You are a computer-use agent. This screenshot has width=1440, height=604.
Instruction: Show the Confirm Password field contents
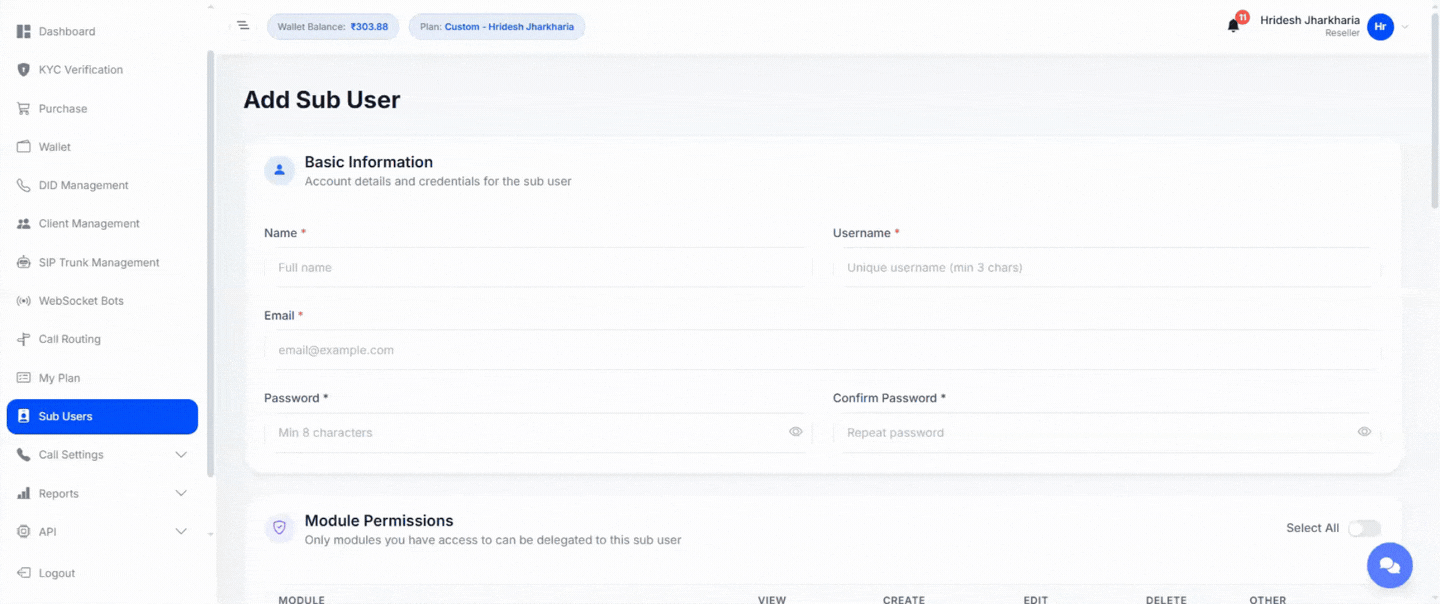1364,432
